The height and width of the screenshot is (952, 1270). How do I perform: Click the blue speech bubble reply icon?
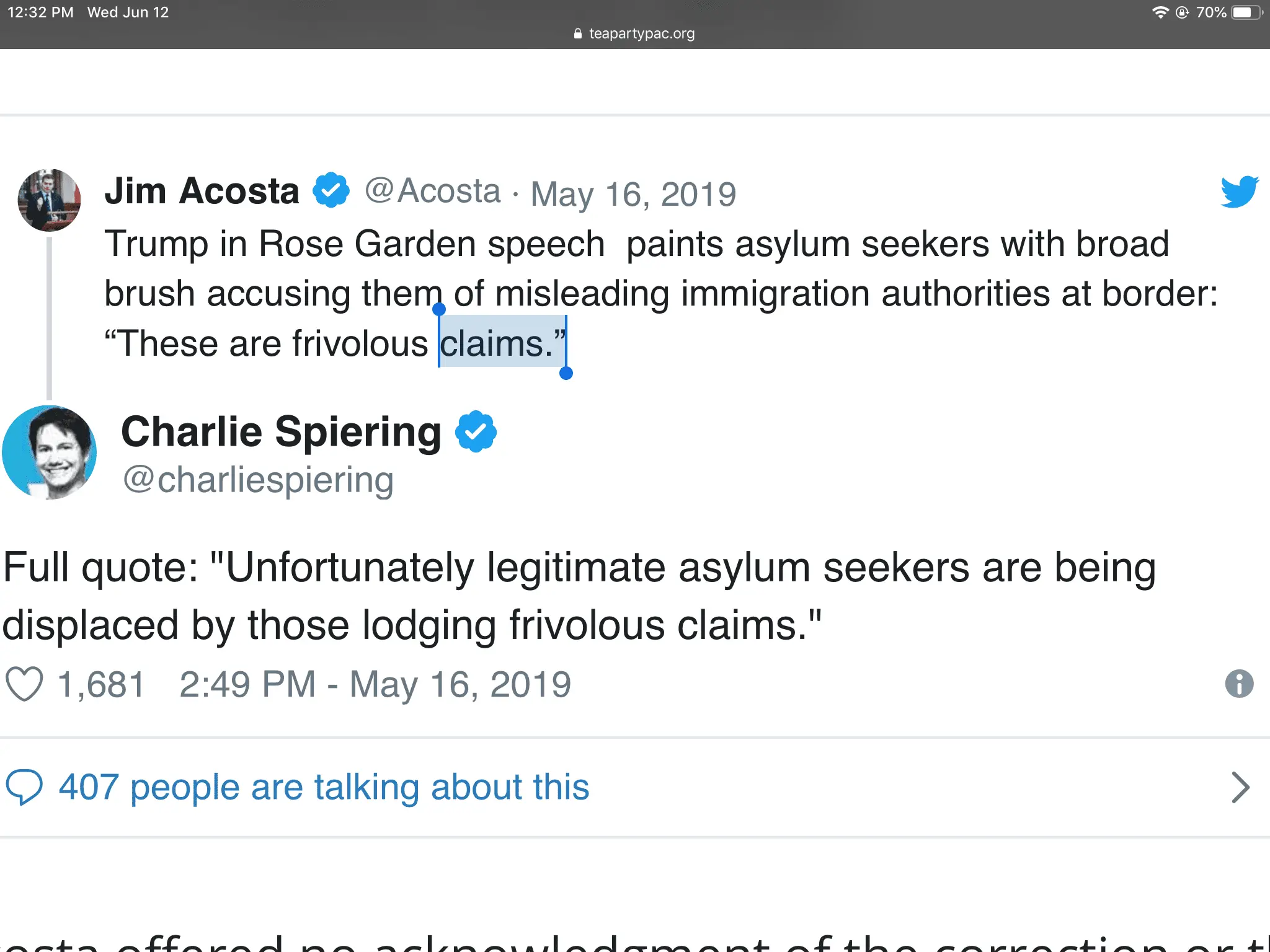(x=24, y=787)
